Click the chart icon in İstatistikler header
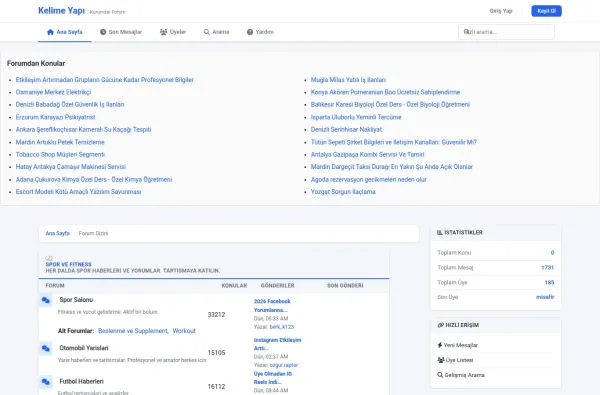Viewport: 600px width, 395px height. [440, 232]
